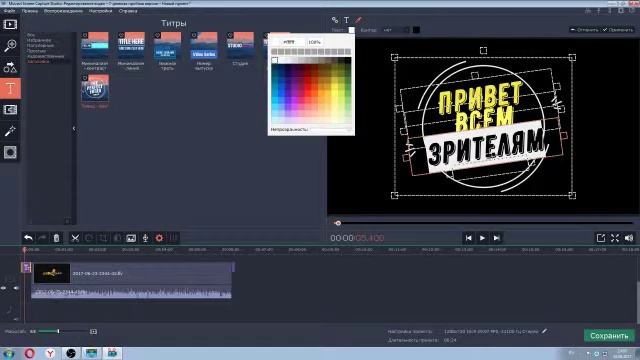Fit timeline zoom to window icon

(x=93, y=331)
